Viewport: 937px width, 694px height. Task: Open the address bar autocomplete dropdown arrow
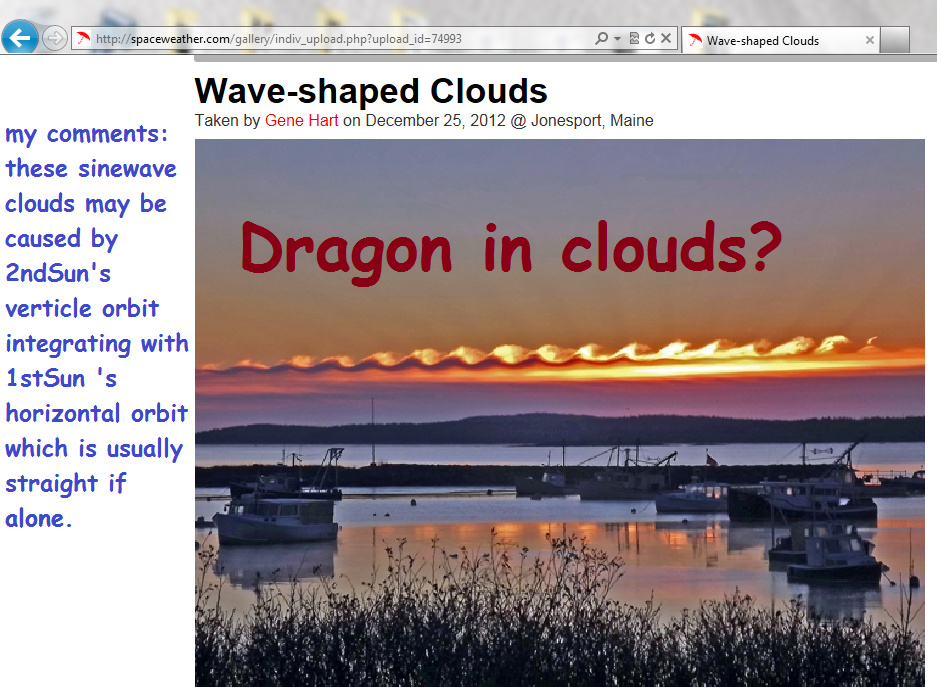617,39
